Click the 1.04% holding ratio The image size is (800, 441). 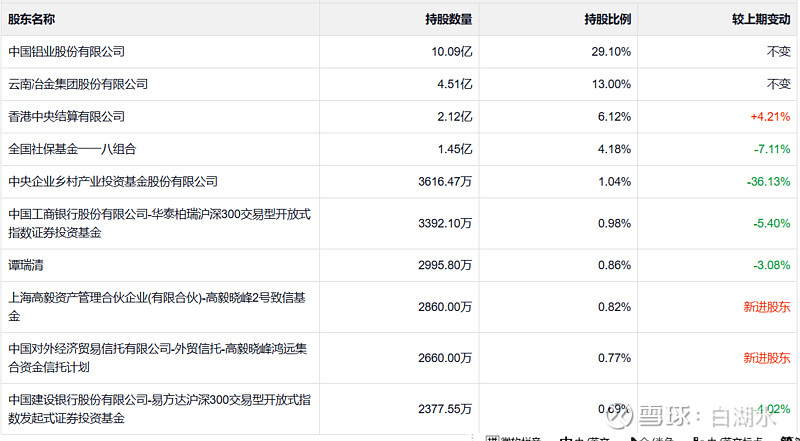pyautogui.click(x=614, y=181)
